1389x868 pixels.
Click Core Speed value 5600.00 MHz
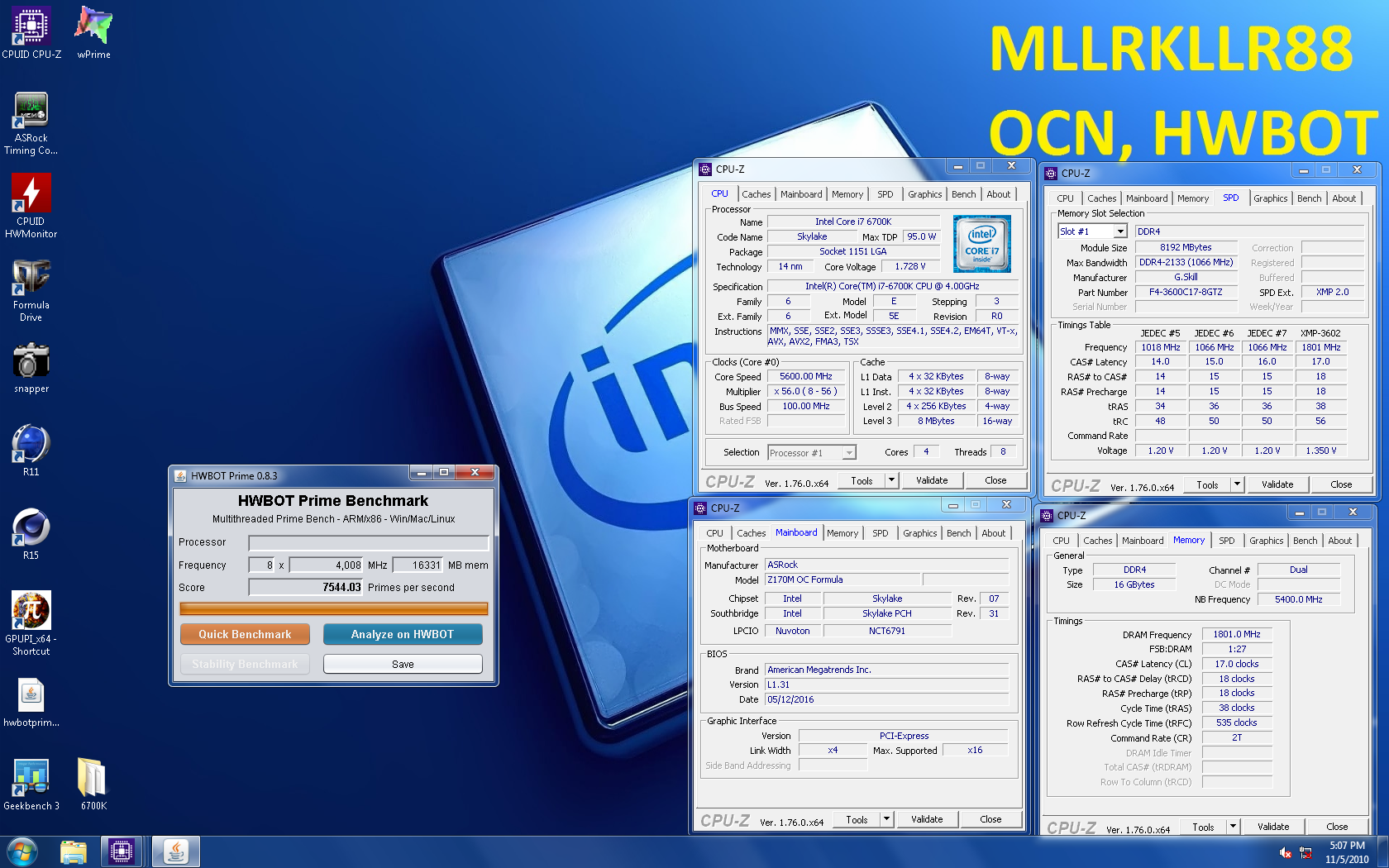click(806, 376)
